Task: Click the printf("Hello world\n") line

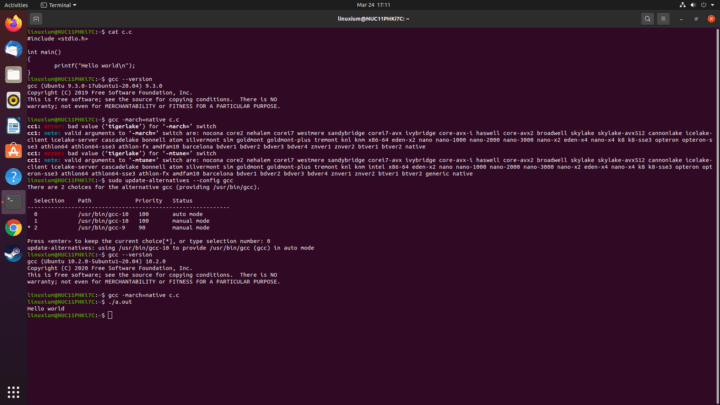Action: click(x=94, y=66)
